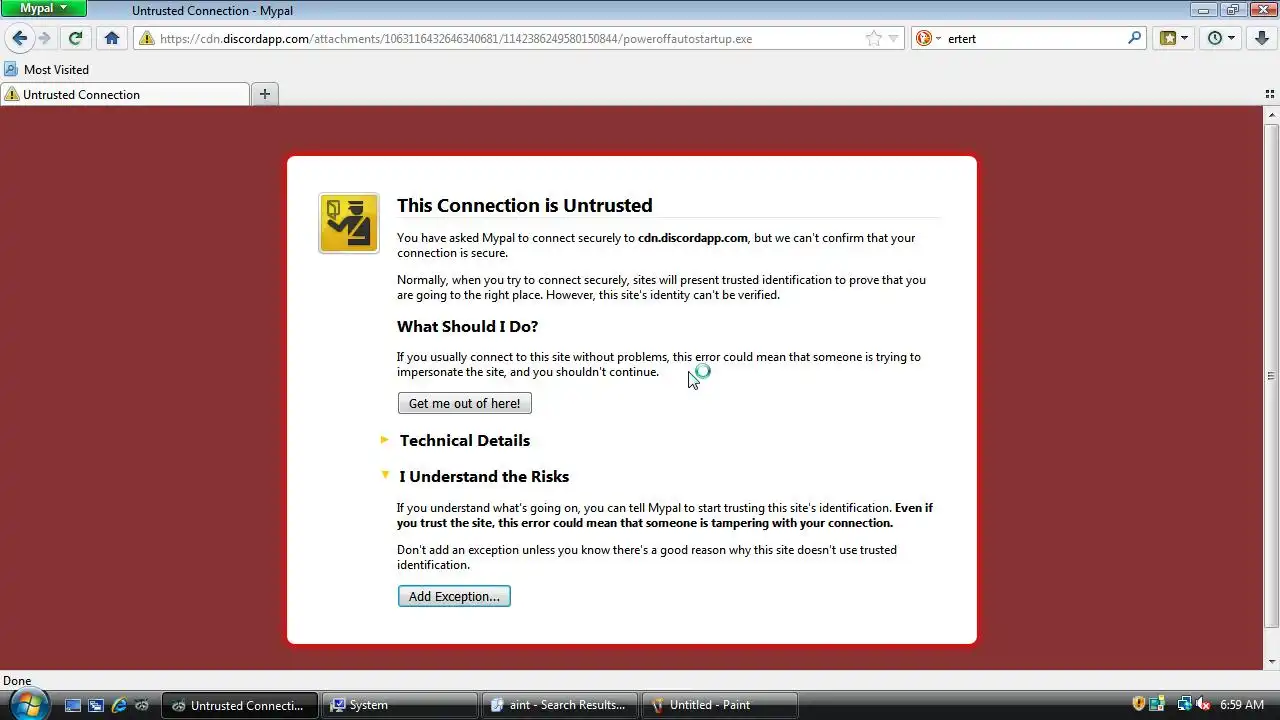Click the Get me out of here! button

pyautogui.click(x=465, y=403)
